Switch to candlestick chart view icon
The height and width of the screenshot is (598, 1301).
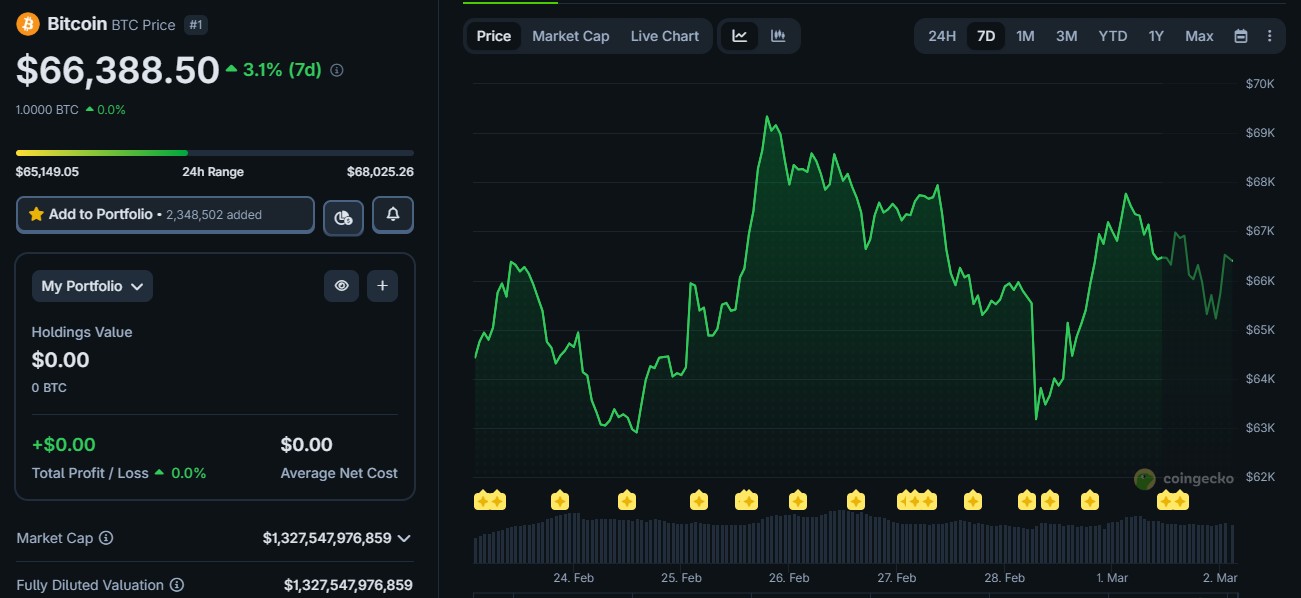[x=778, y=36]
